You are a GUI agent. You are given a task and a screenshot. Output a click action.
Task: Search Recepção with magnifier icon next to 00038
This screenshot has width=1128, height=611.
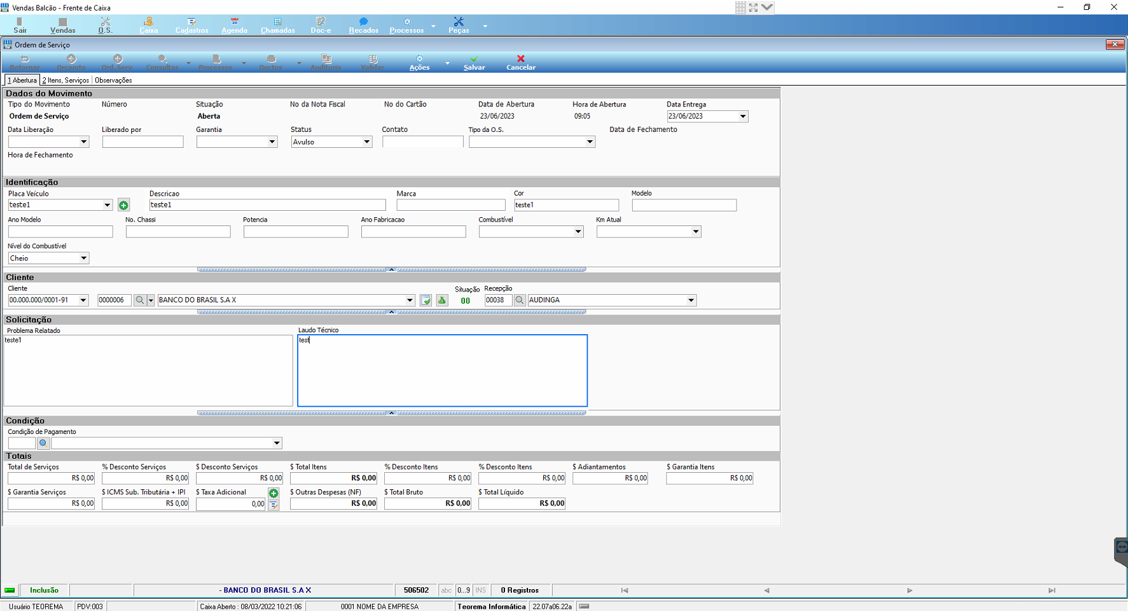519,300
